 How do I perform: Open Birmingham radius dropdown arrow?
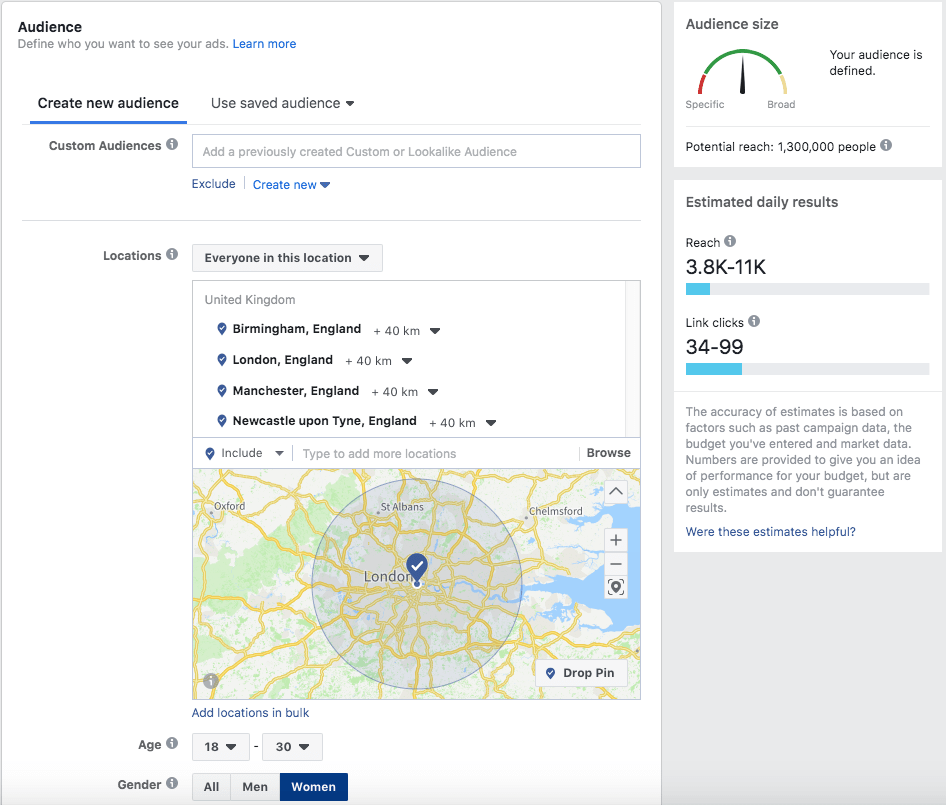pos(434,331)
